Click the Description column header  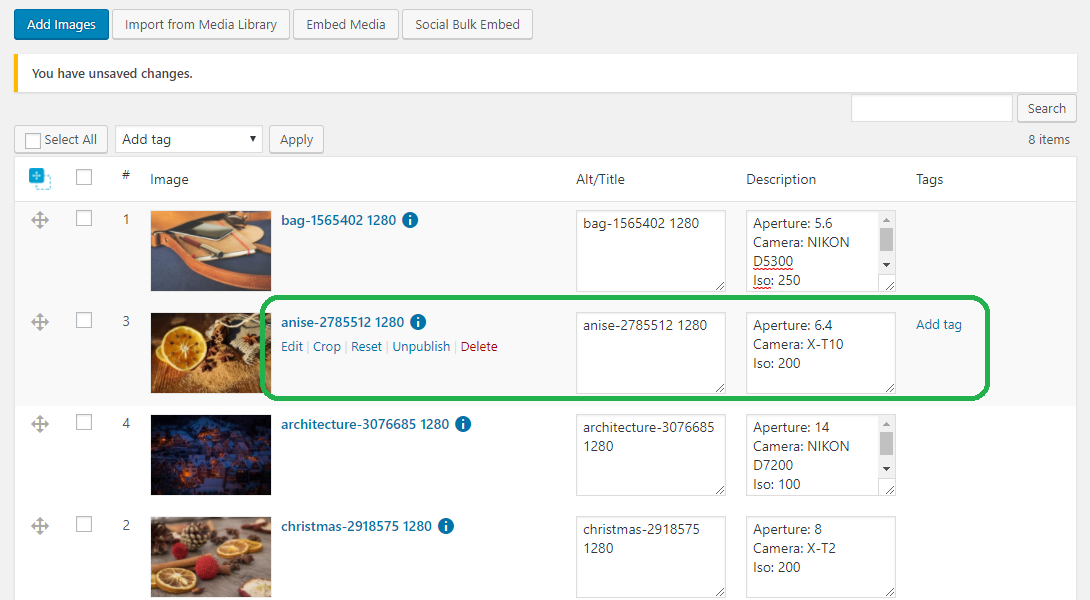(781, 179)
